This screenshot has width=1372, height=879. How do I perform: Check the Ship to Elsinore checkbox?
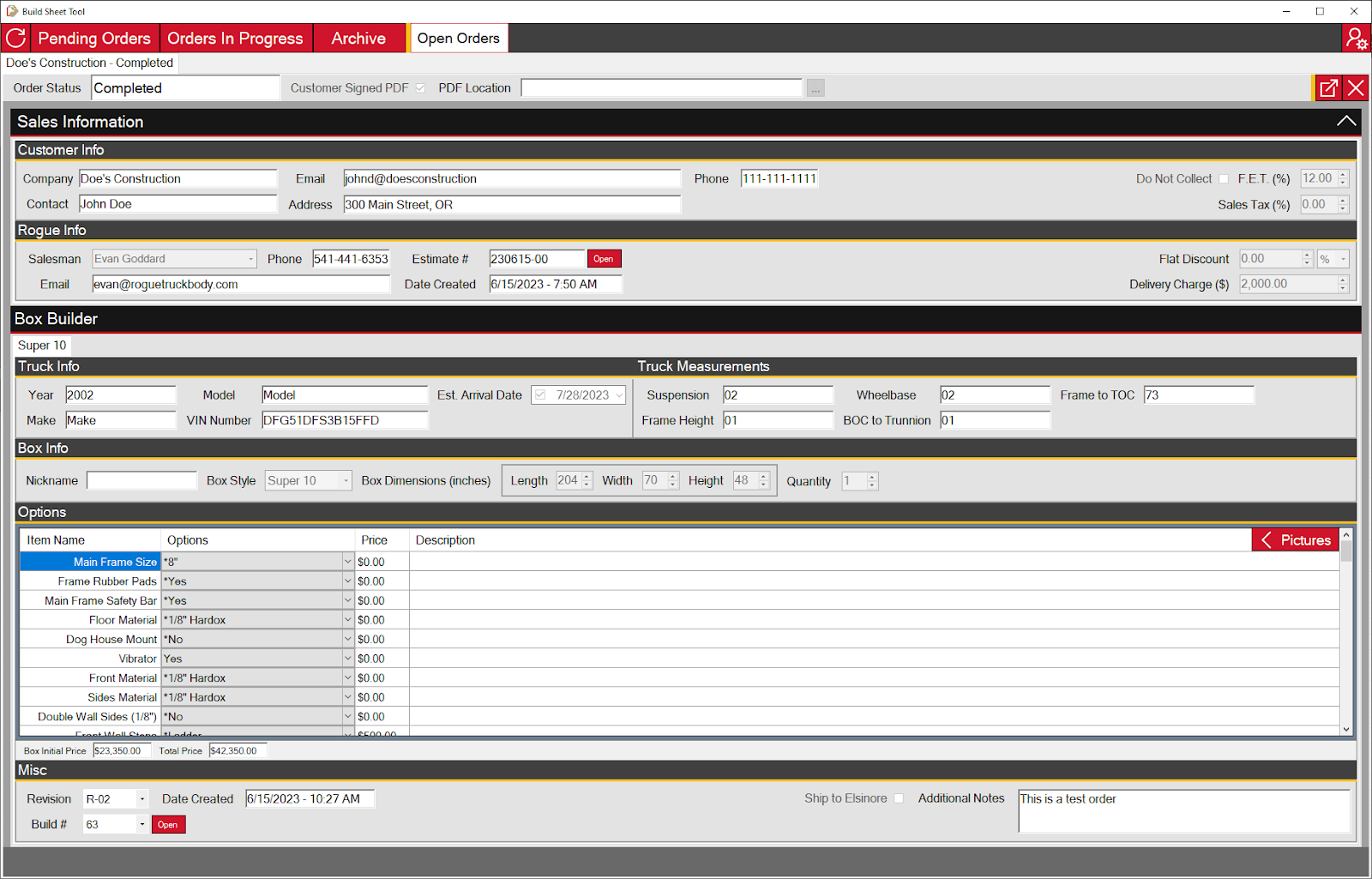pos(899,798)
